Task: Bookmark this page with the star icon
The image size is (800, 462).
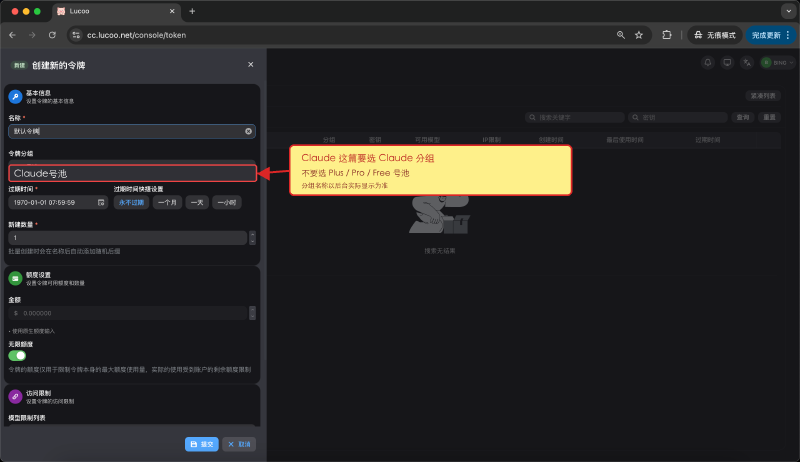Action: point(639,35)
